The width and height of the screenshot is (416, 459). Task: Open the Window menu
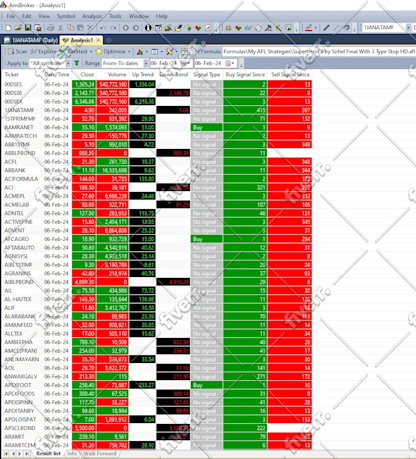[x=139, y=16]
